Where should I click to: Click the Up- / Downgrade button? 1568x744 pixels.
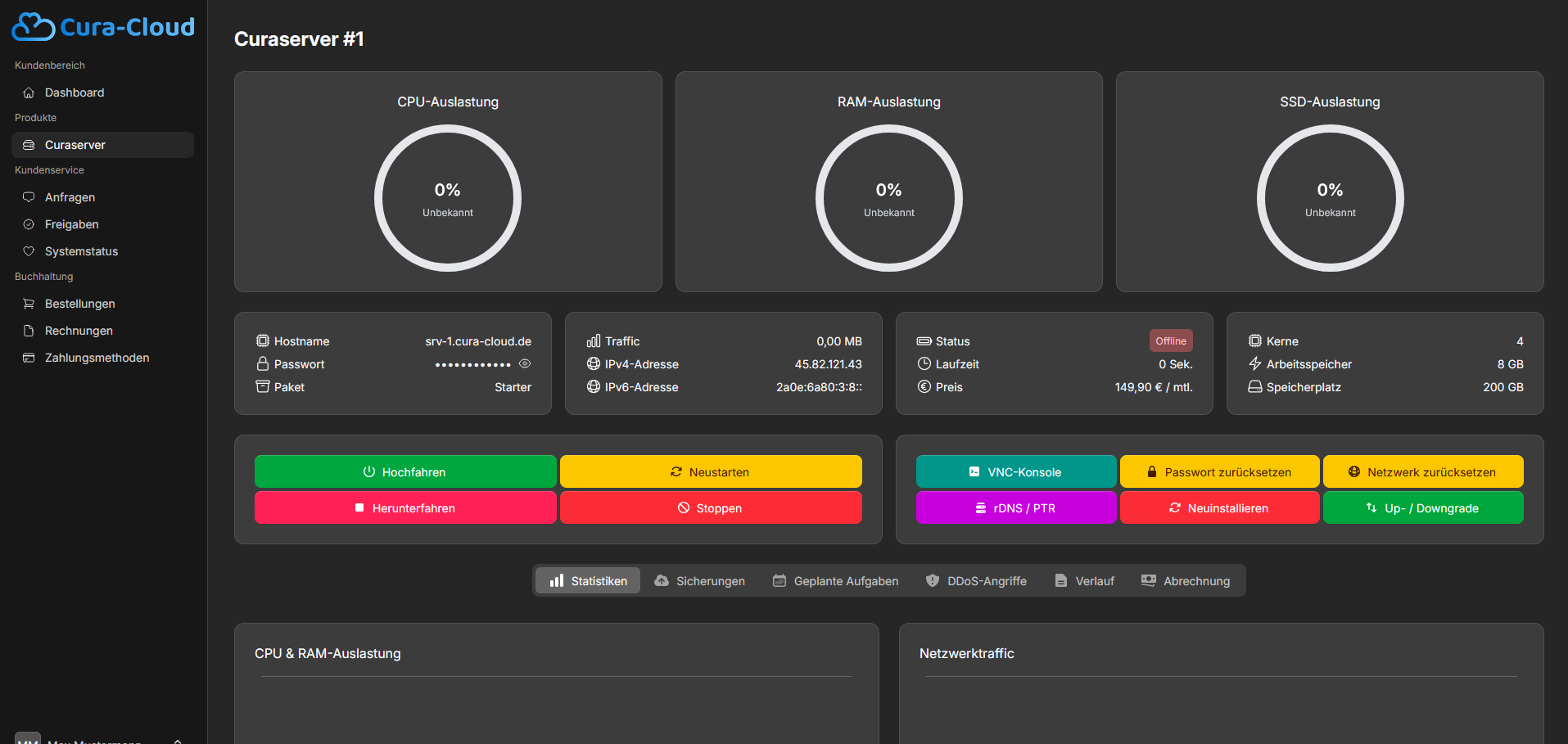pos(1422,508)
